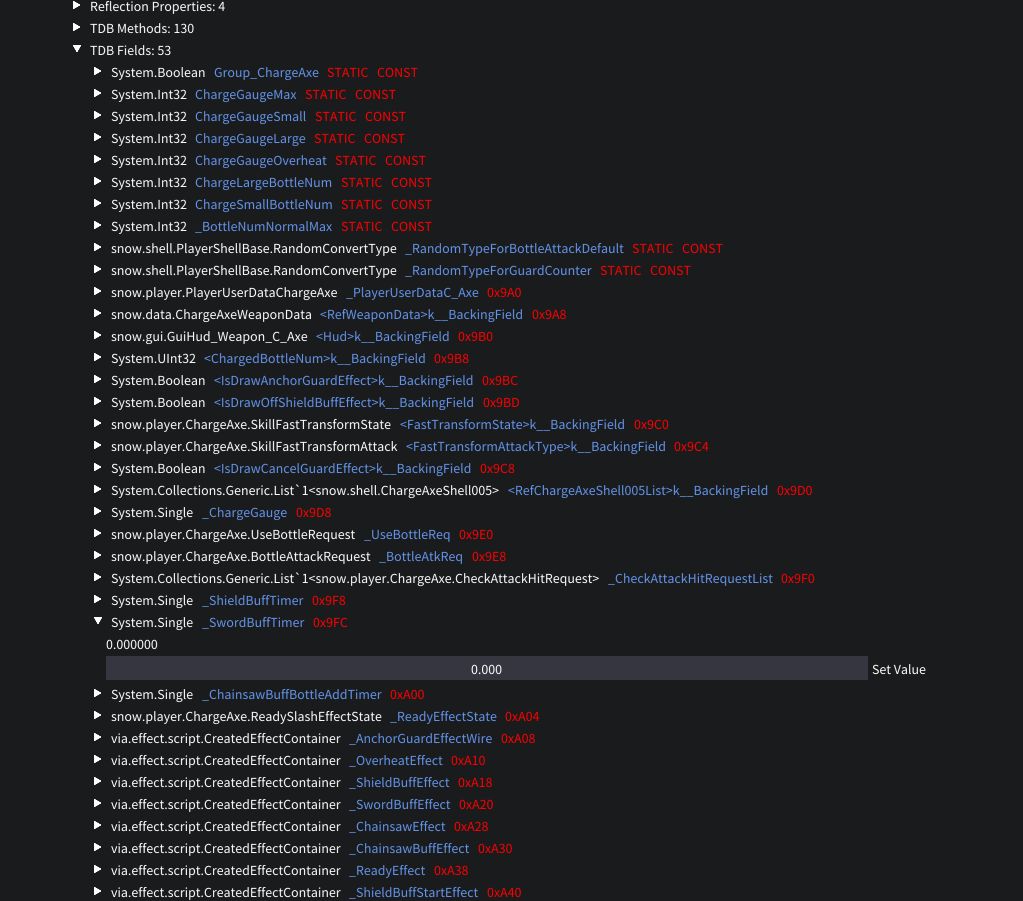Expand the _UseBottleReq field
The height and width of the screenshot is (901, 1023).
(98, 534)
